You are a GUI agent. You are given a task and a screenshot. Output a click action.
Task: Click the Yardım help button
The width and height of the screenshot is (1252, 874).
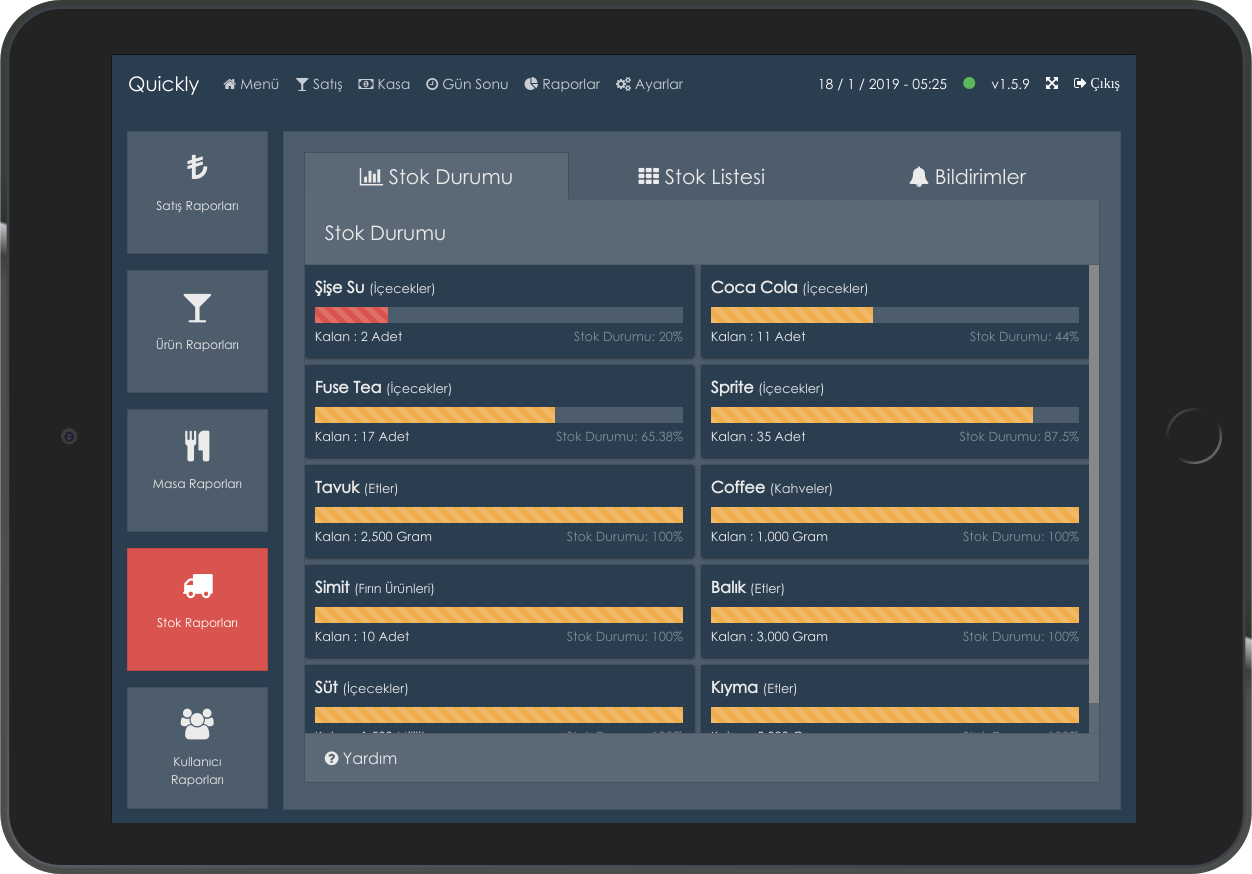point(360,758)
